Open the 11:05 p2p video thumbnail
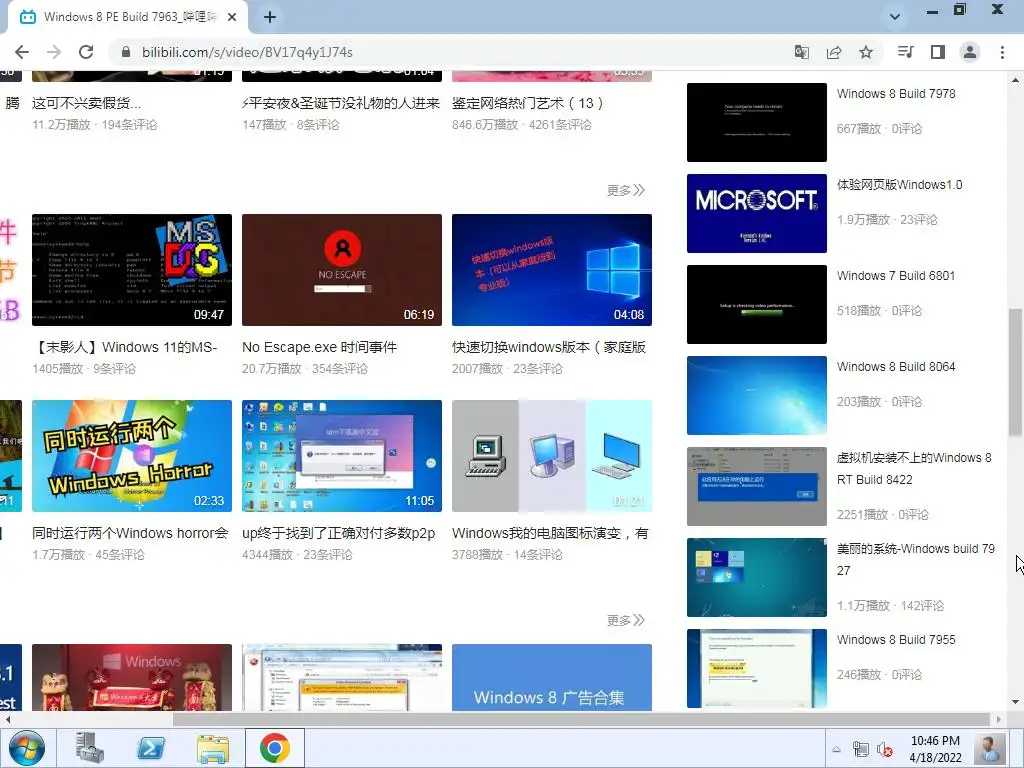1024x768 pixels. (x=342, y=456)
